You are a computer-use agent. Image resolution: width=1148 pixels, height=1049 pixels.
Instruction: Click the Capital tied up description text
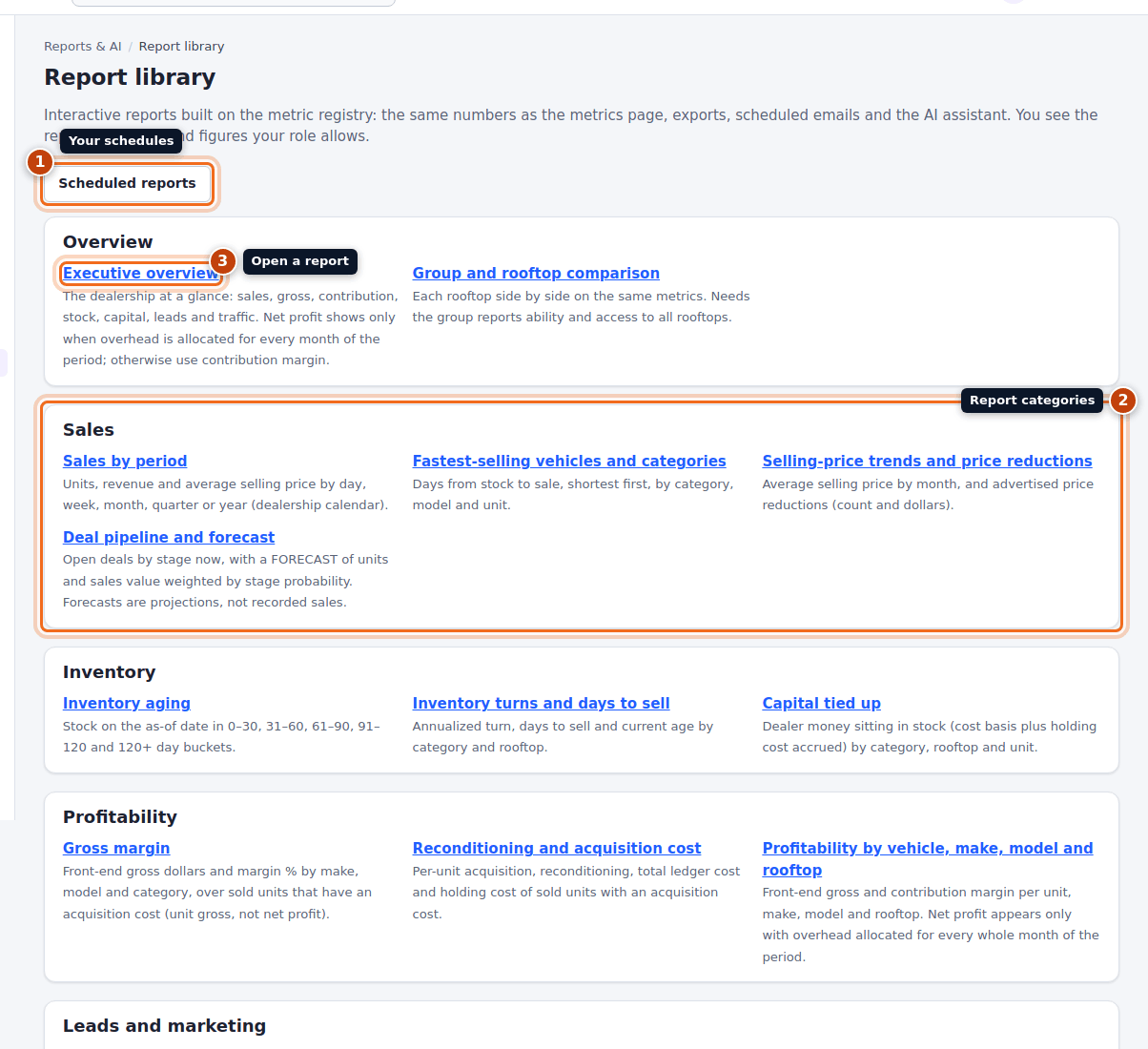click(x=930, y=737)
